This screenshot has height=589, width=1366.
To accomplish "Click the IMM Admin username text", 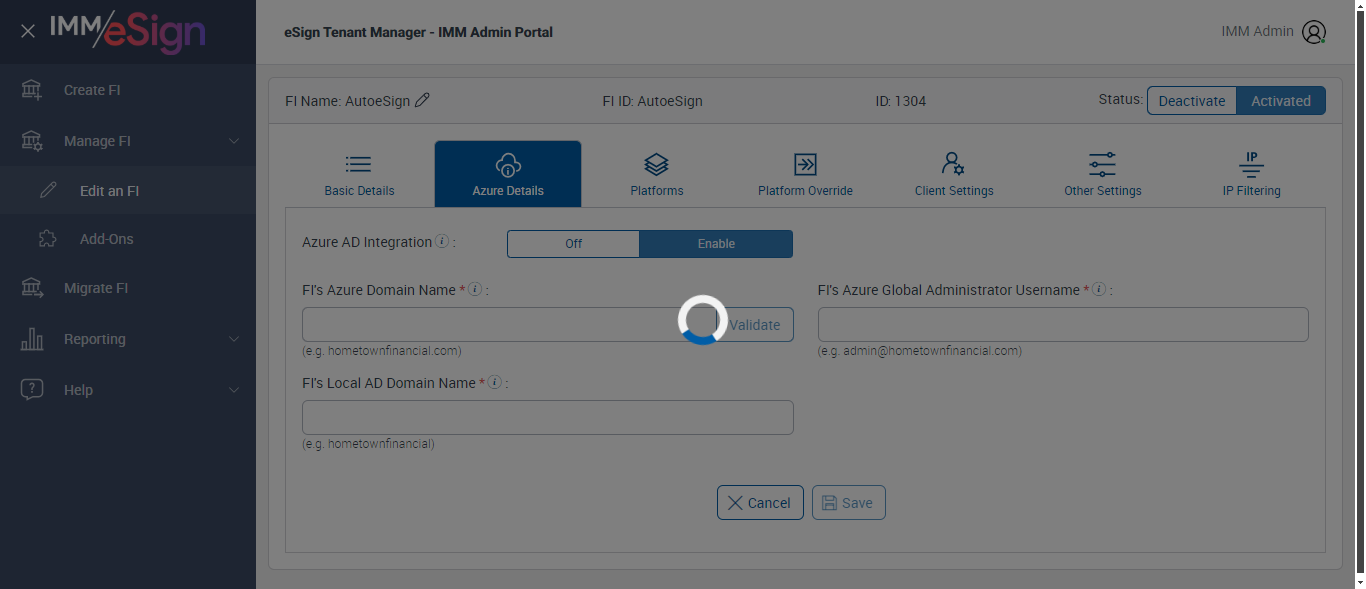I will (x=1257, y=31).
